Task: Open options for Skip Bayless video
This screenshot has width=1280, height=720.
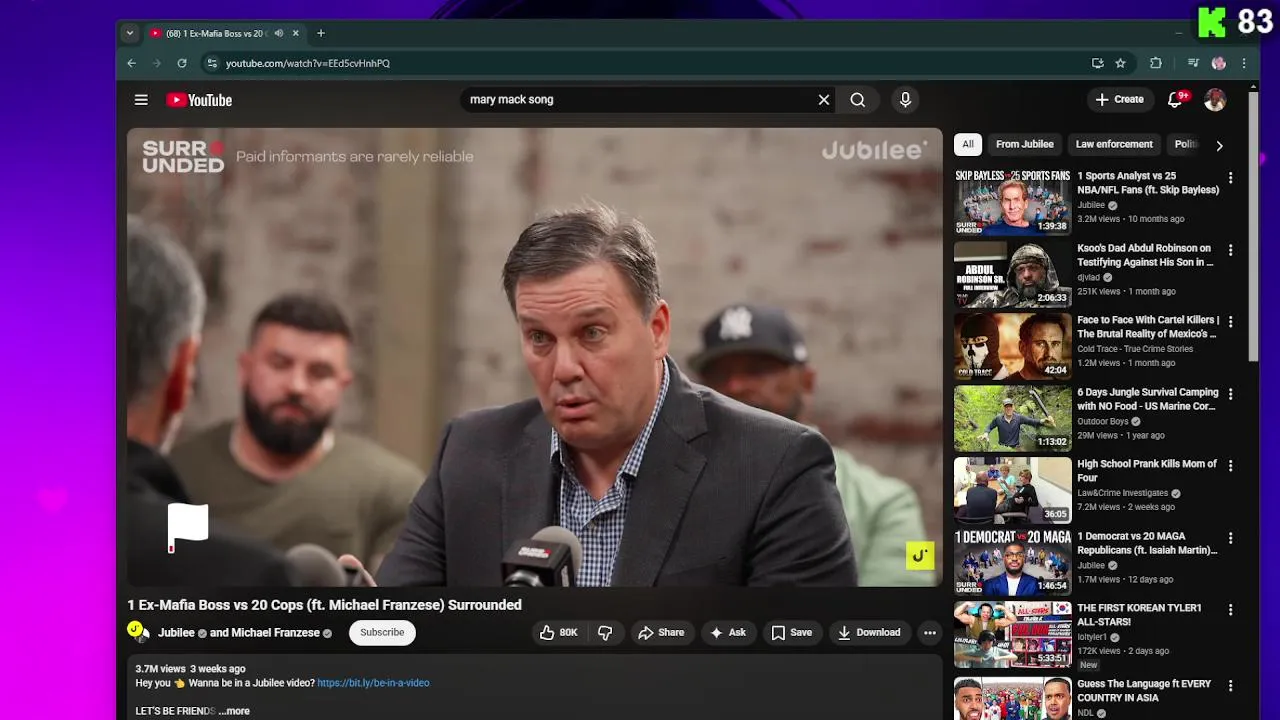Action: (x=1230, y=178)
